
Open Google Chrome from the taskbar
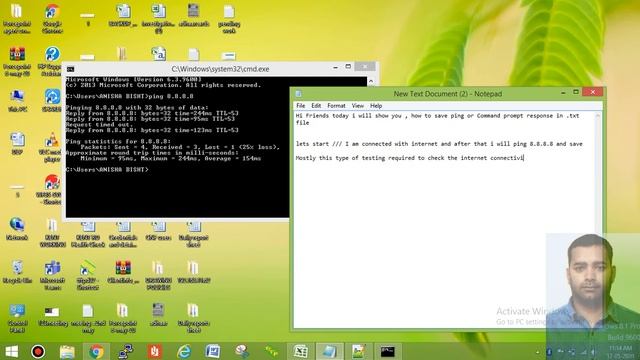click(96, 351)
